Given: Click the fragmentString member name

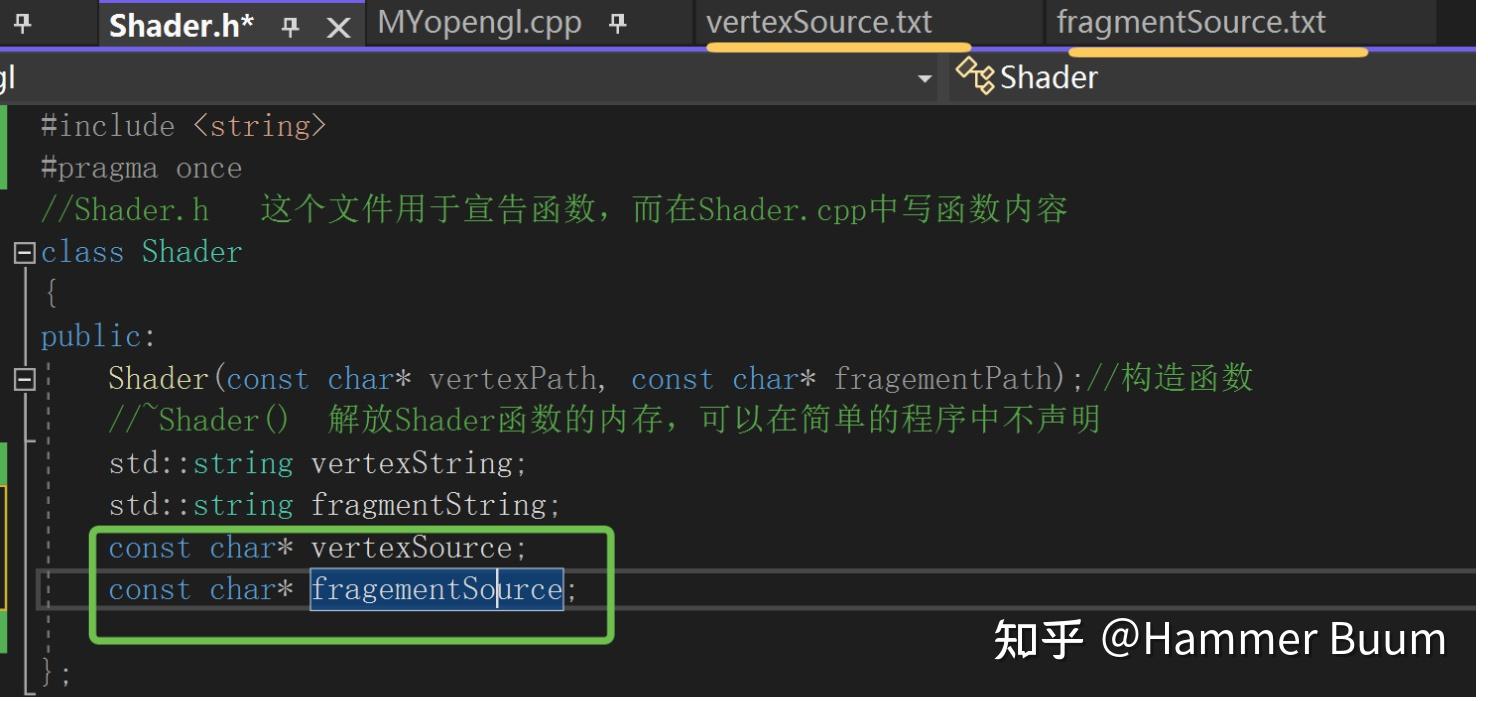Looking at the screenshot, I should pyautogui.click(x=428, y=505).
